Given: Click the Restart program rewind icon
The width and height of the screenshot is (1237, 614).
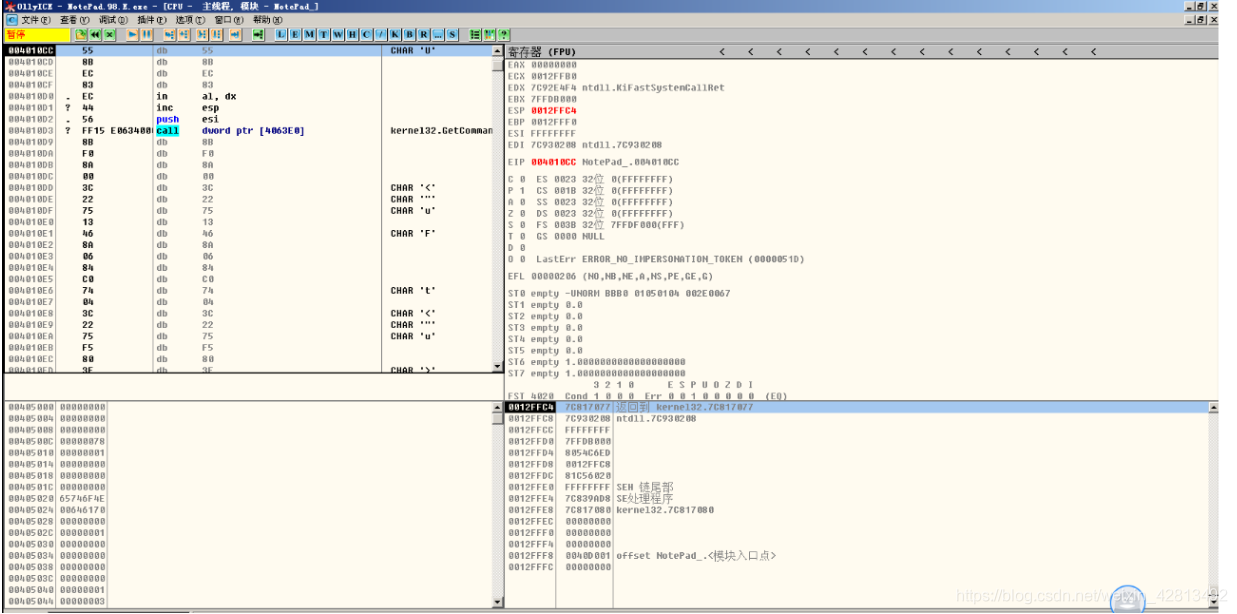Looking at the screenshot, I should click(95, 34).
